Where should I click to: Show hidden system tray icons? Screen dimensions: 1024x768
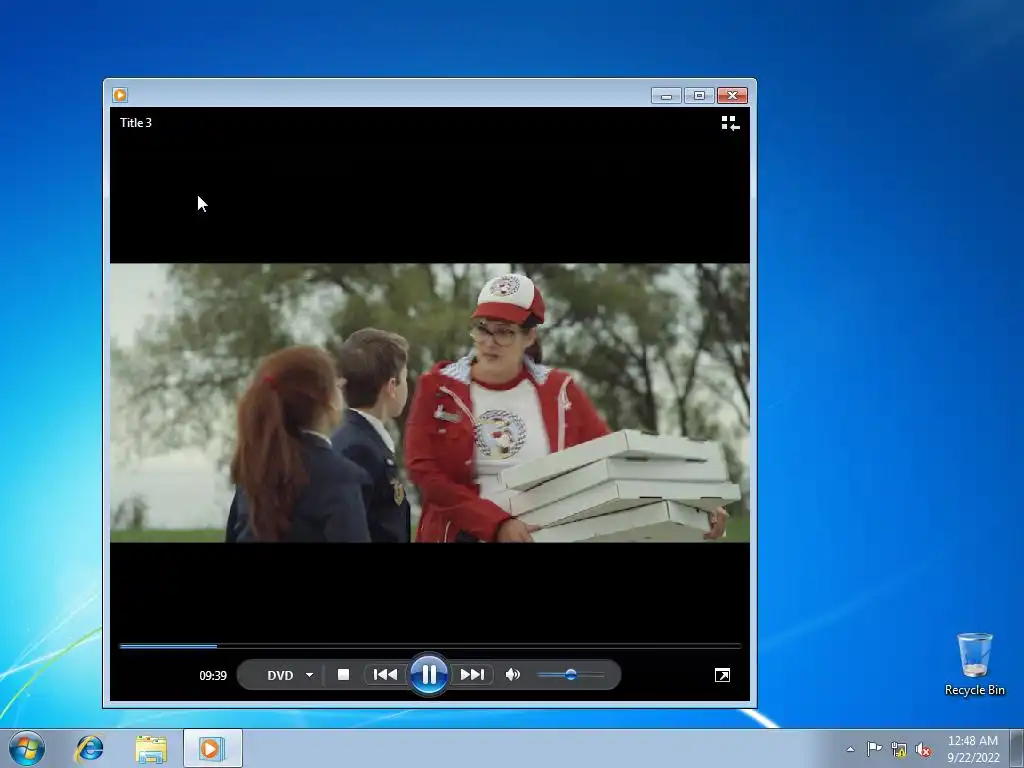(850, 749)
